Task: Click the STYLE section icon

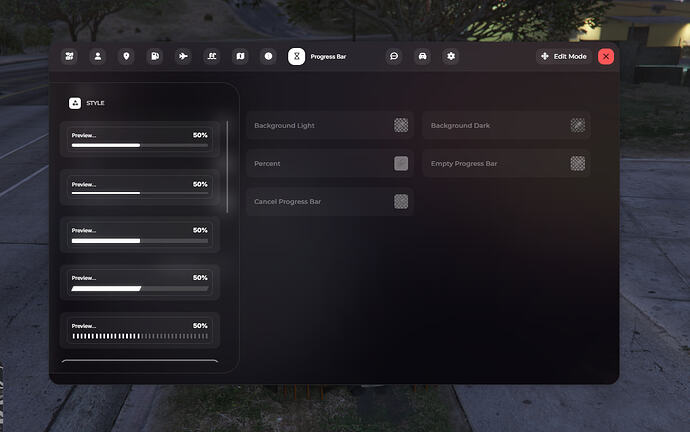Action: (x=75, y=103)
